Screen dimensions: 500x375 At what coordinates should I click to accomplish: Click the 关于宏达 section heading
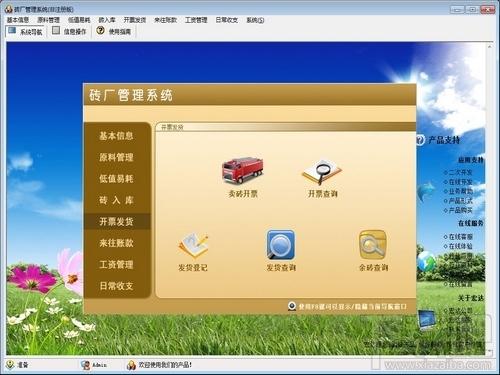(x=471, y=298)
